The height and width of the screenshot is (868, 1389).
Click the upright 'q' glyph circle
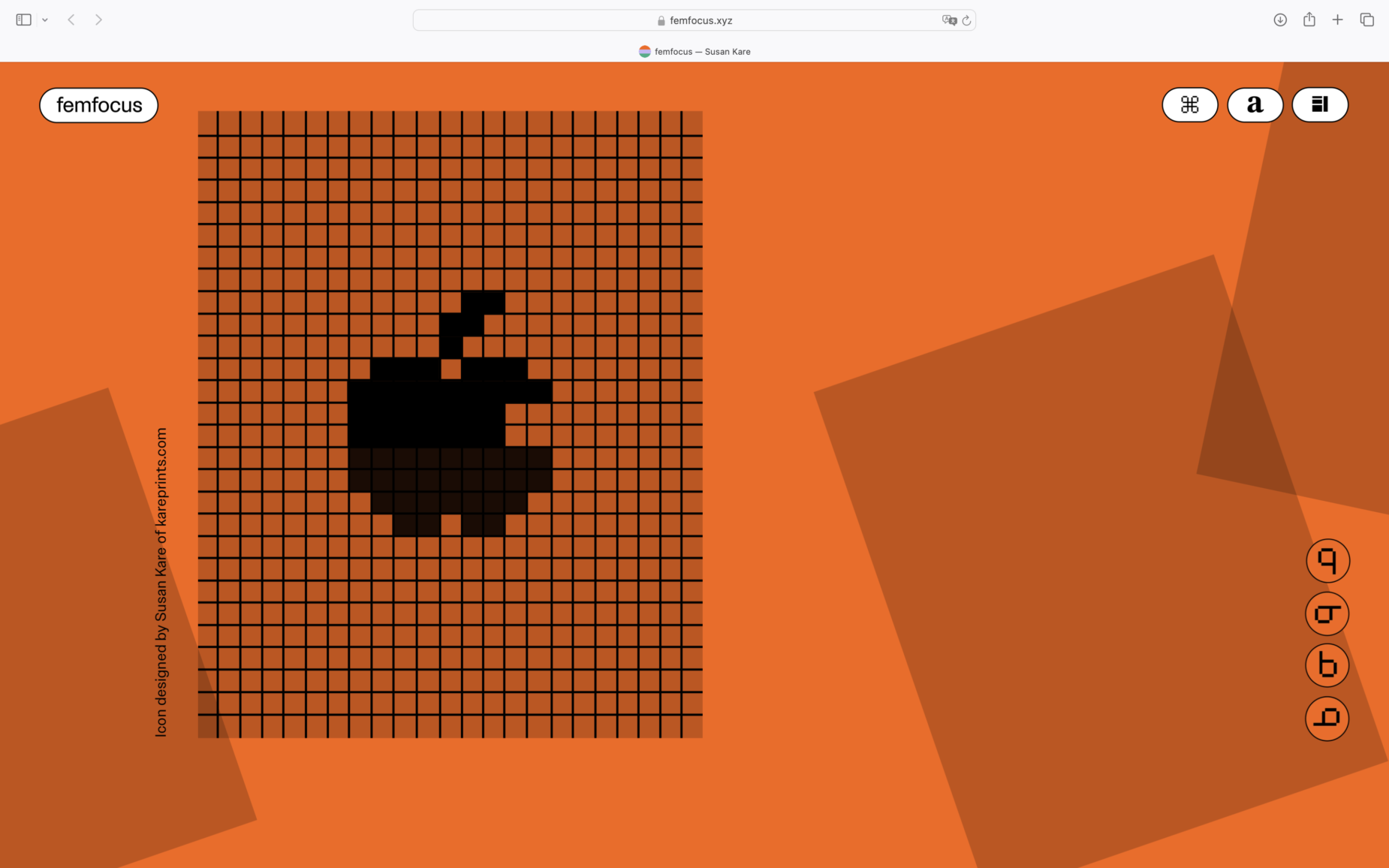1327,561
